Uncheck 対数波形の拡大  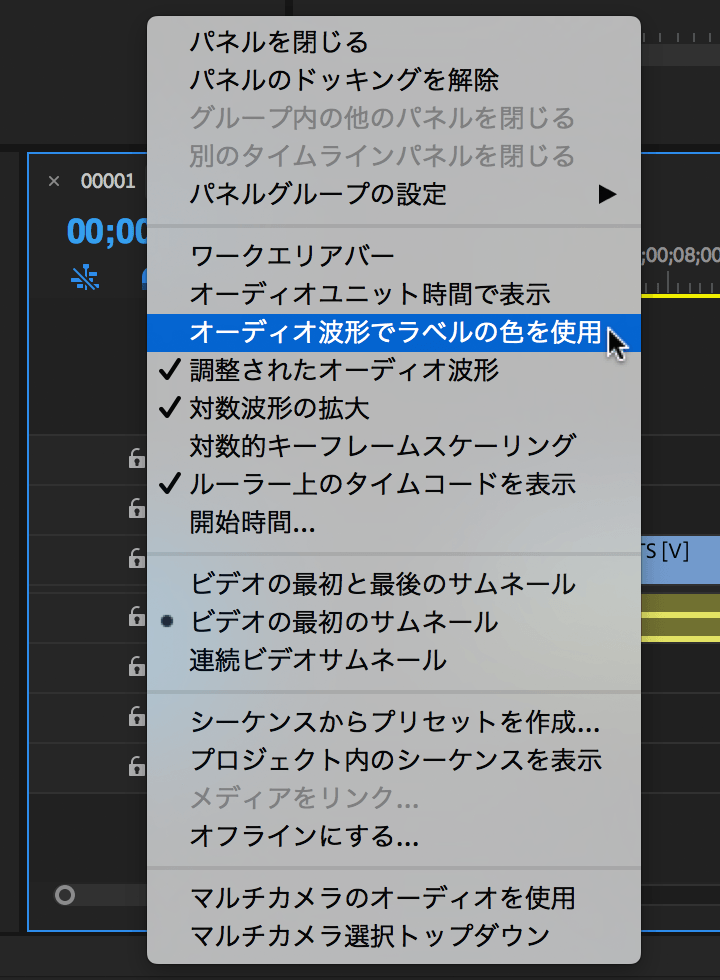394,409
